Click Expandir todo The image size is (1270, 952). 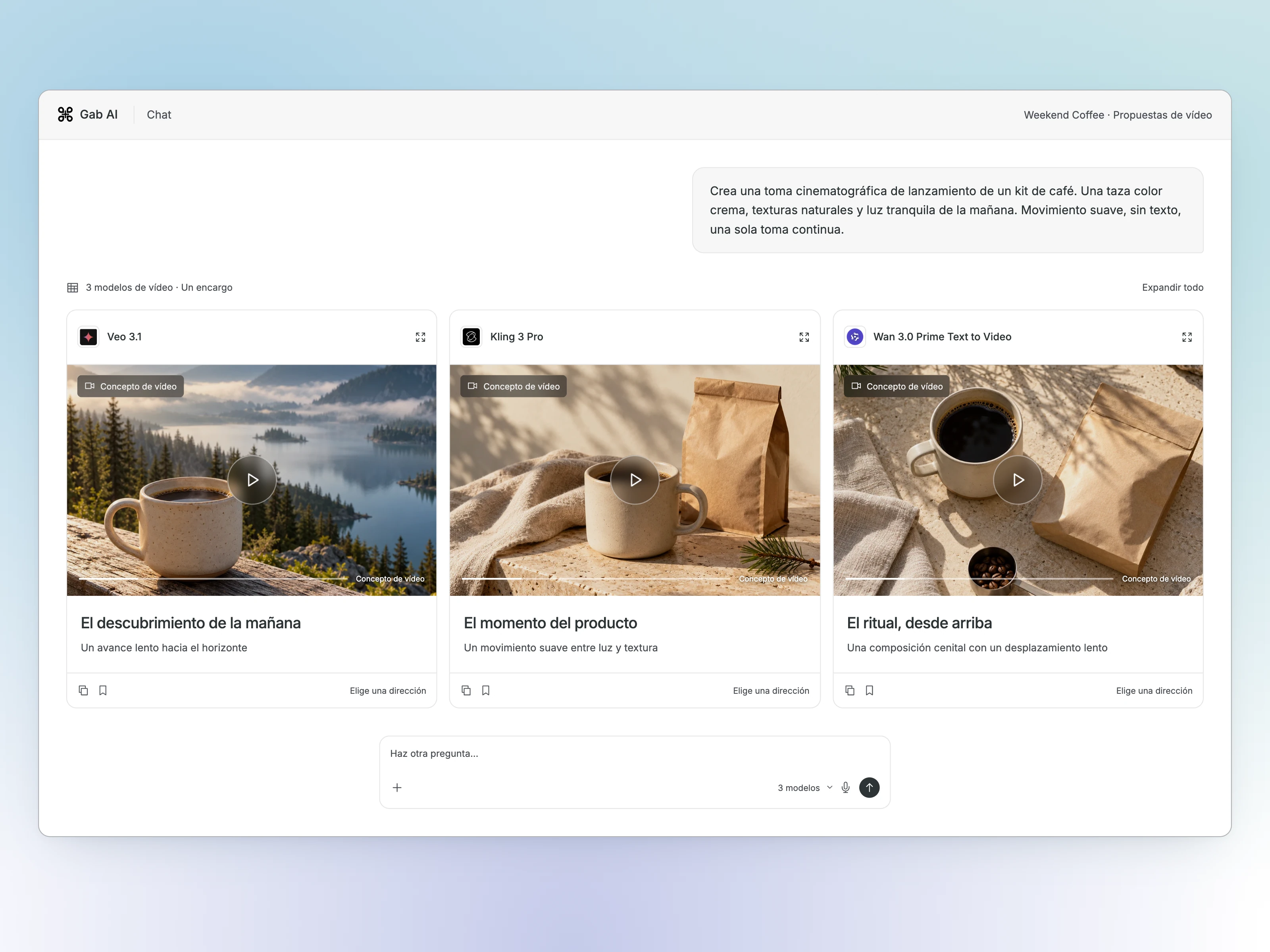click(x=1172, y=288)
